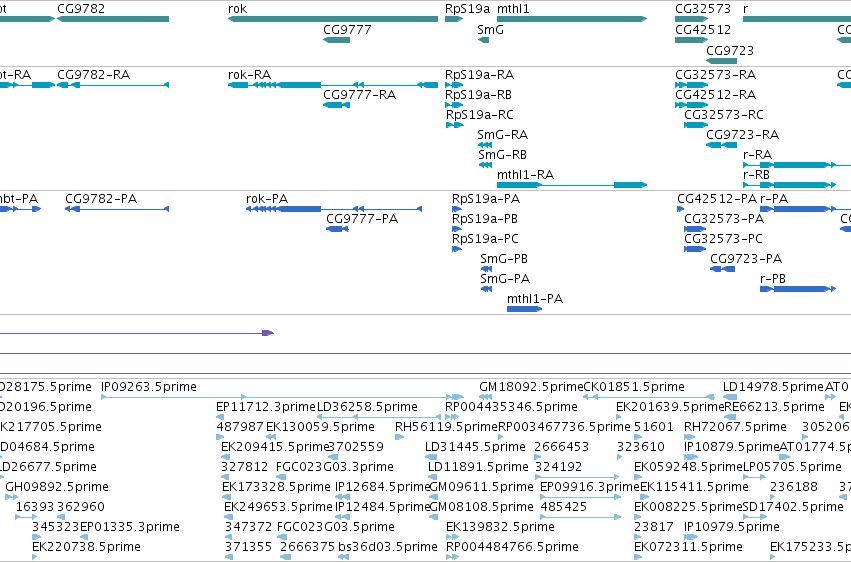The height and width of the screenshot is (562, 851).
Task: Click the EK201639.5prime EST label
Action: tap(670, 407)
